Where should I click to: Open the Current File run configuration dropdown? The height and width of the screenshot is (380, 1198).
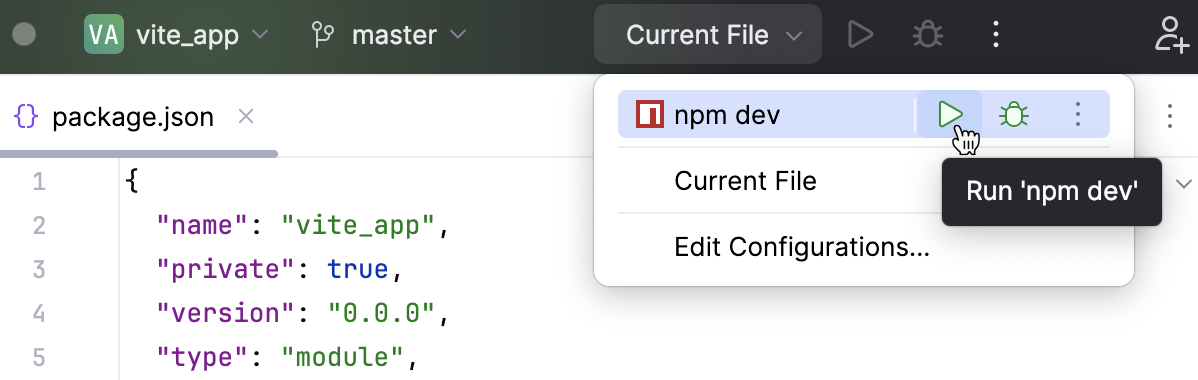click(708, 35)
